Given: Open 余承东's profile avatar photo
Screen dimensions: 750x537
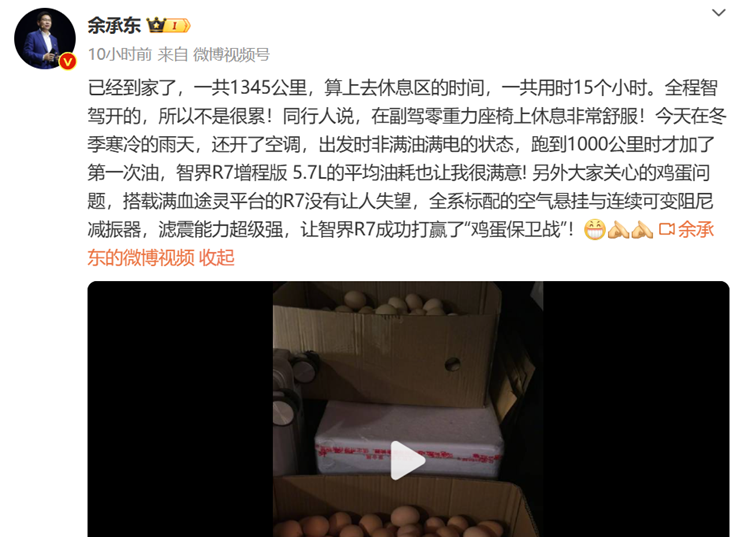Looking at the screenshot, I should 44,39.
